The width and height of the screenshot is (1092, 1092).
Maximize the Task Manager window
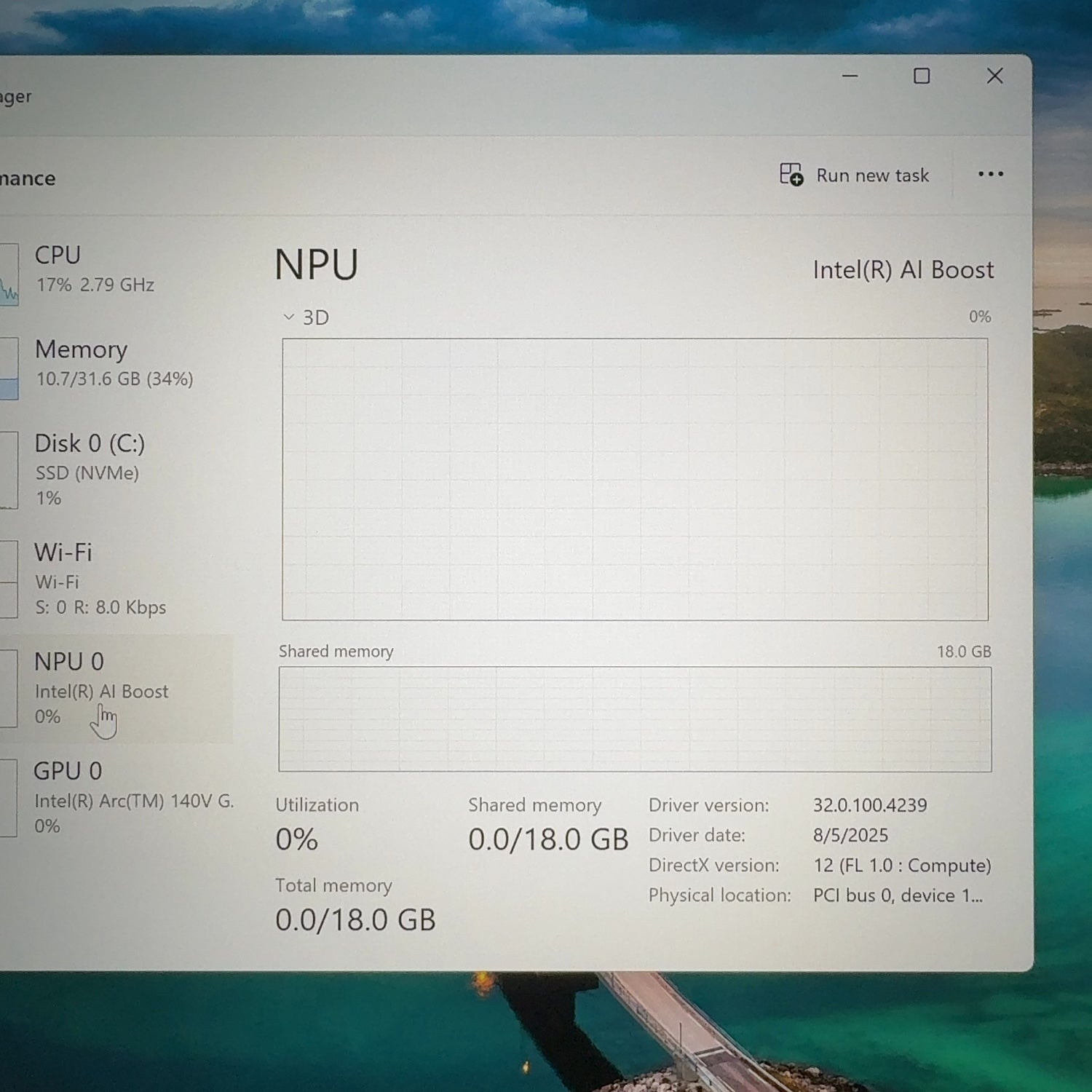click(x=922, y=76)
